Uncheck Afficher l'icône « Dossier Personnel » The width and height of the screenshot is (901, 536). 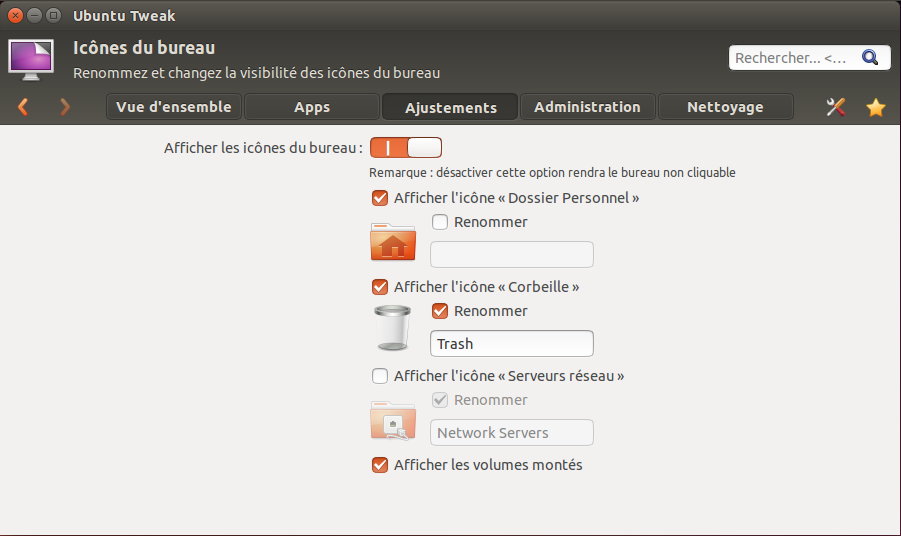pos(380,198)
